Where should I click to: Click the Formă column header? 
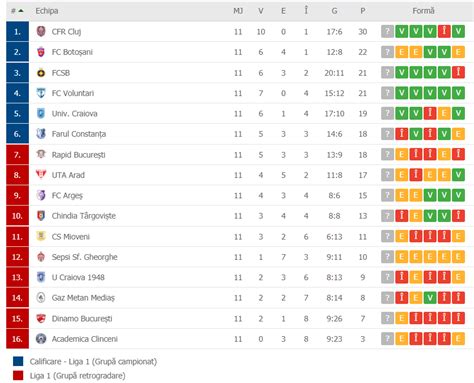(423, 11)
